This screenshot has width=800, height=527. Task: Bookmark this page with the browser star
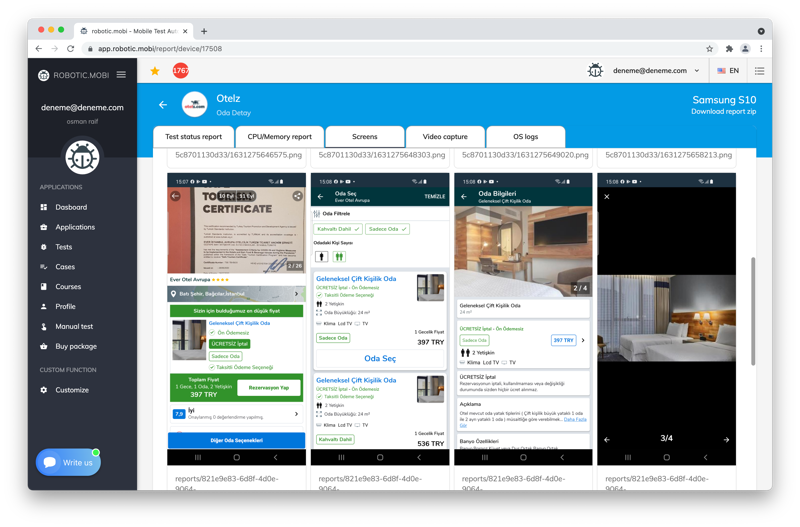[x=709, y=48]
